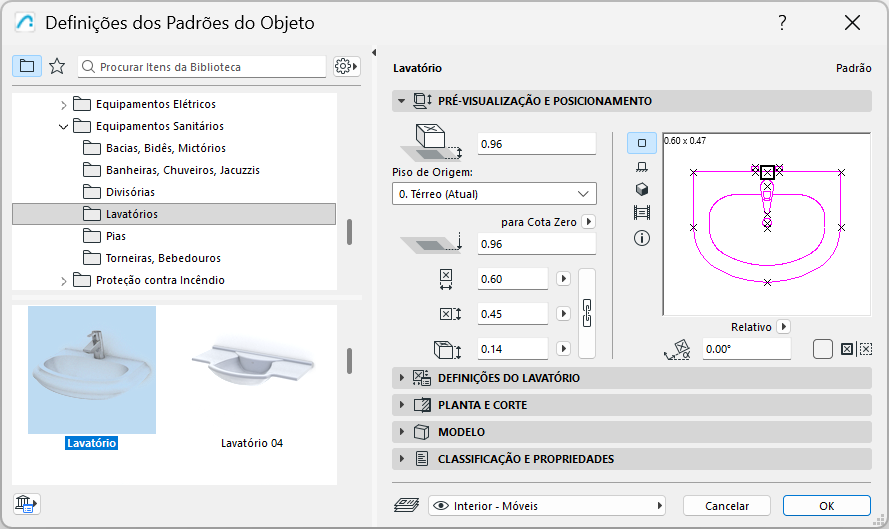Screen dimensions: 889x529
Task: Show the 3D shaded preview
Action: (641, 190)
